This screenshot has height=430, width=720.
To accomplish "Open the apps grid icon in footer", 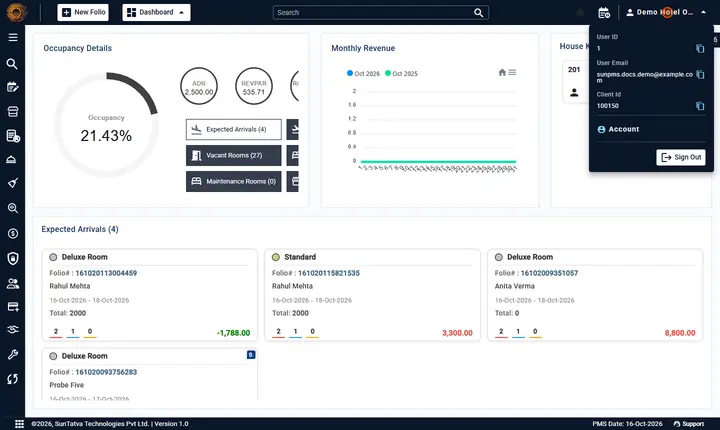I will pos(19,424).
